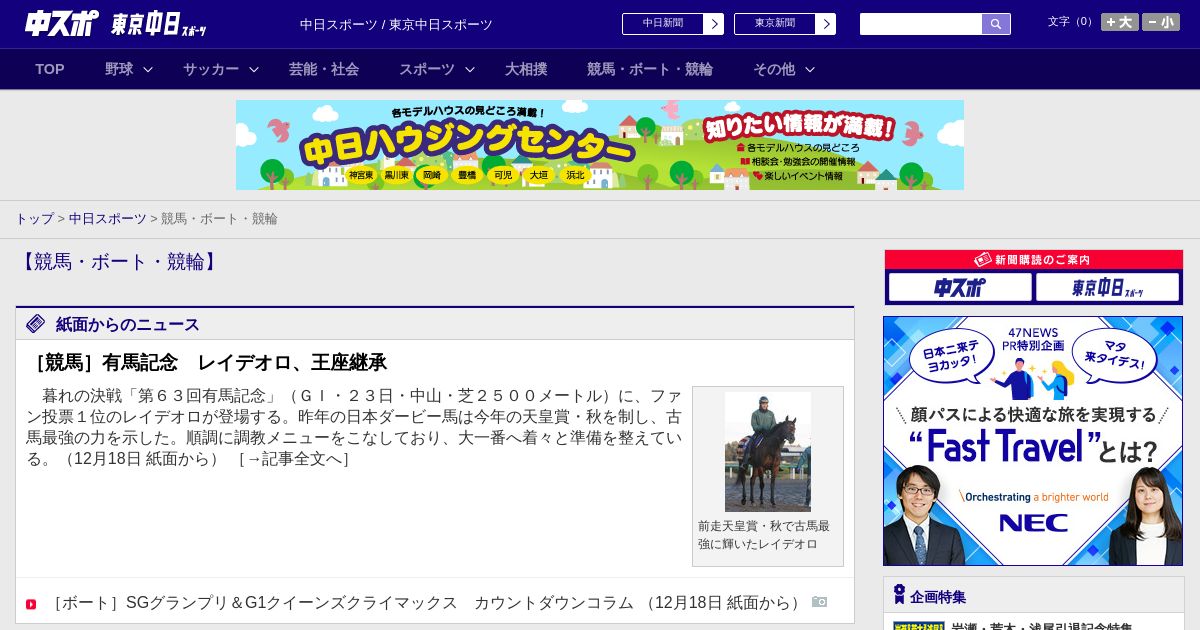Focus the site search input field
This screenshot has width=1200, height=630.
point(921,24)
